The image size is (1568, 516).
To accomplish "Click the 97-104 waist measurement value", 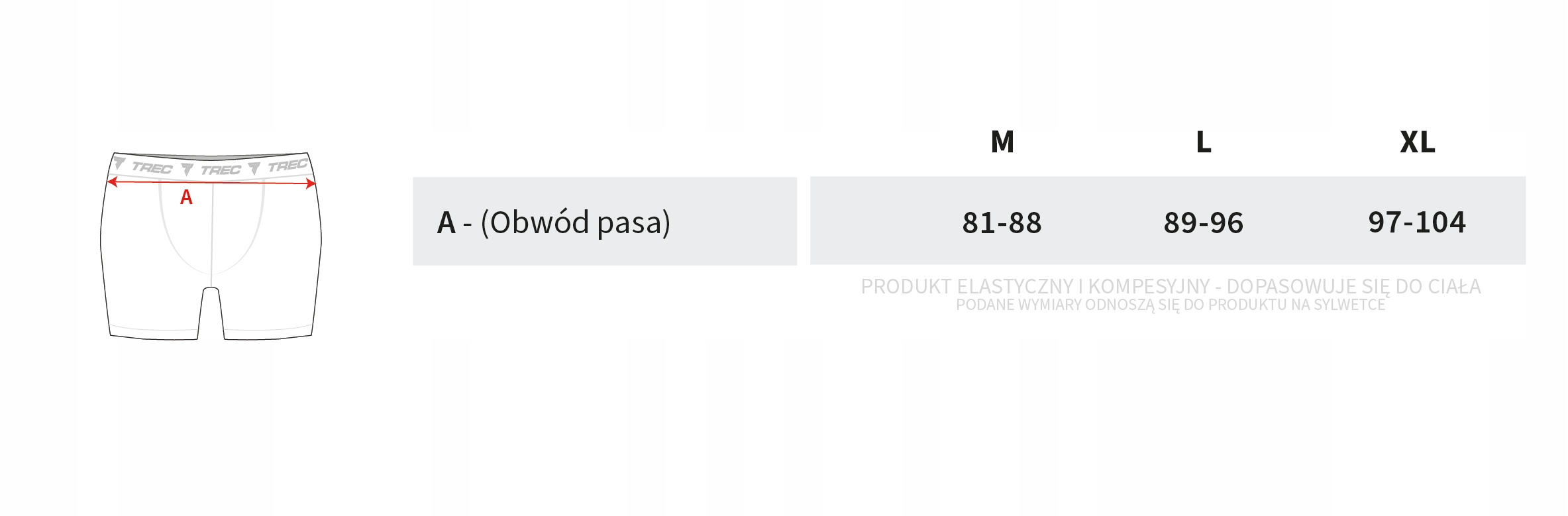I will tap(1417, 222).
